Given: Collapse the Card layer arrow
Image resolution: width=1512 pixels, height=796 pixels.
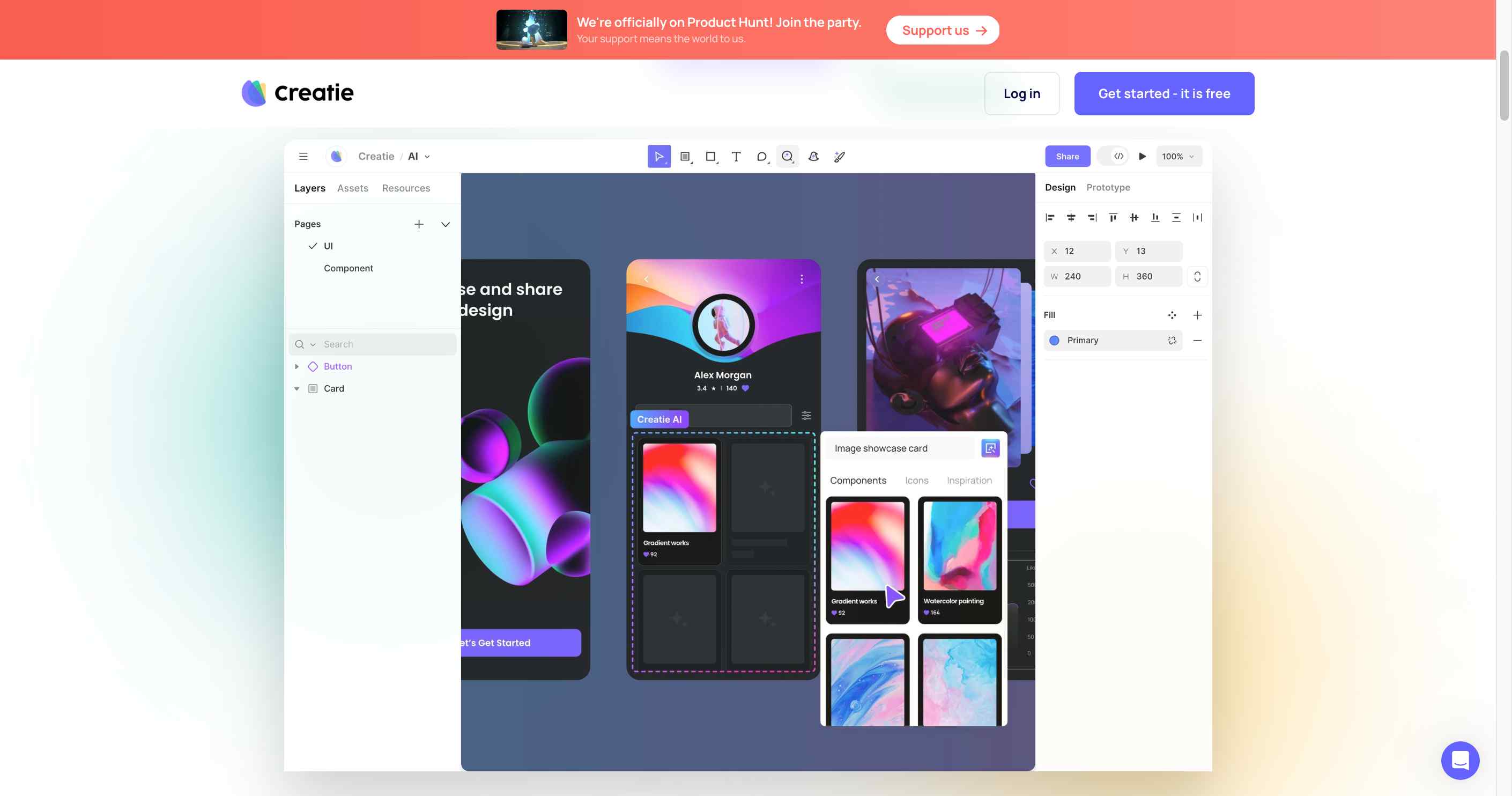Looking at the screenshot, I should pos(297,388).
